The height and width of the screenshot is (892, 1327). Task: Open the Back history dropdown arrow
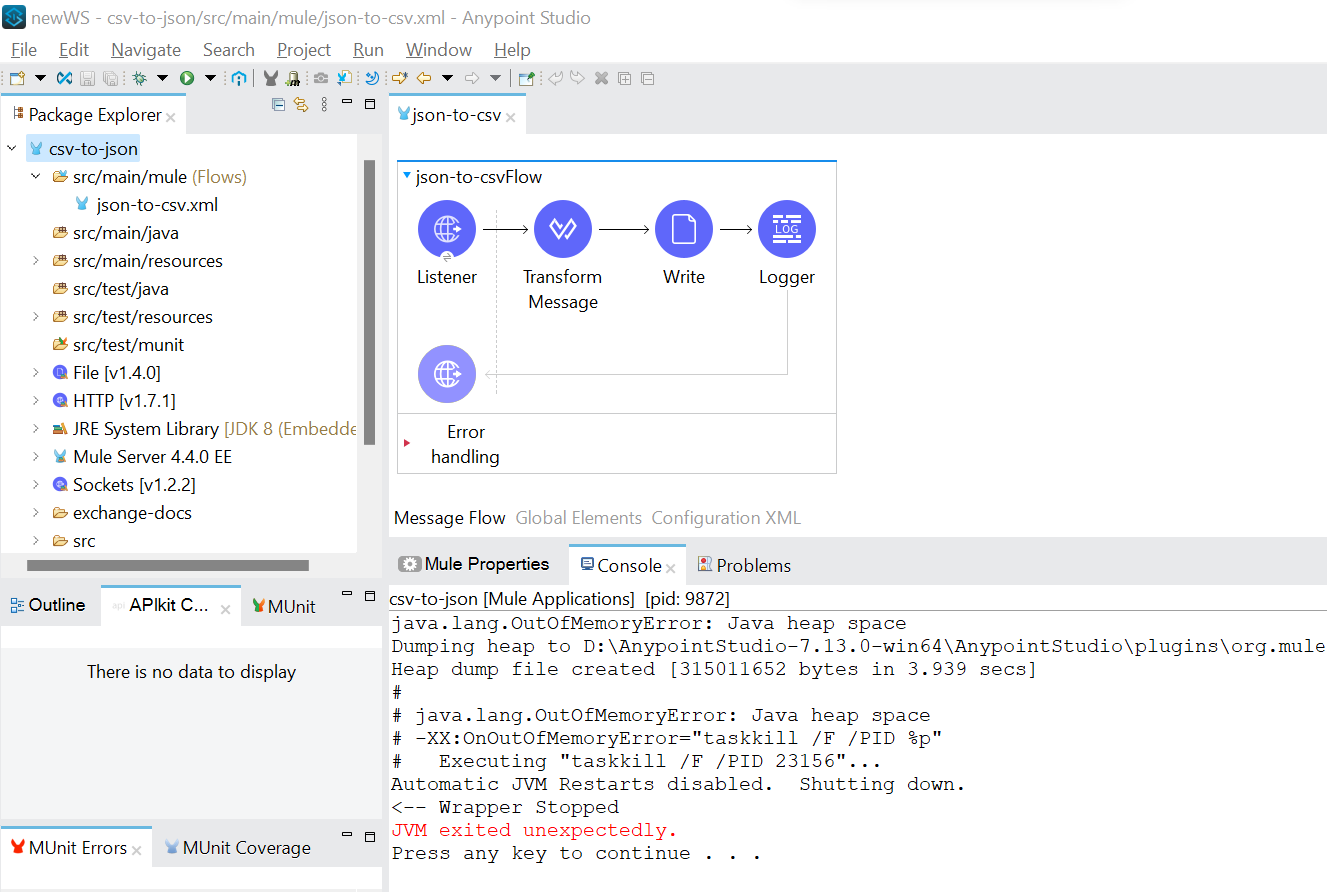pos(447,78)
